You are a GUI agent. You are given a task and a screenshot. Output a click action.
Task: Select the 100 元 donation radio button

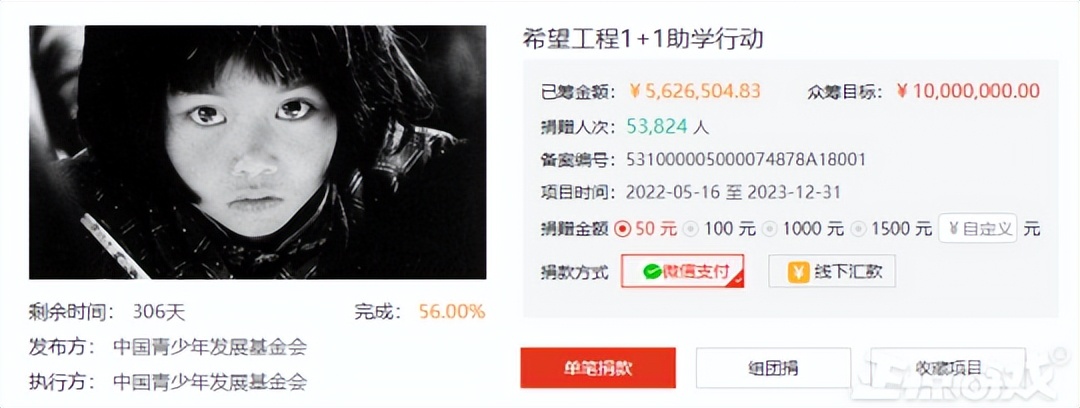[692, 230]
